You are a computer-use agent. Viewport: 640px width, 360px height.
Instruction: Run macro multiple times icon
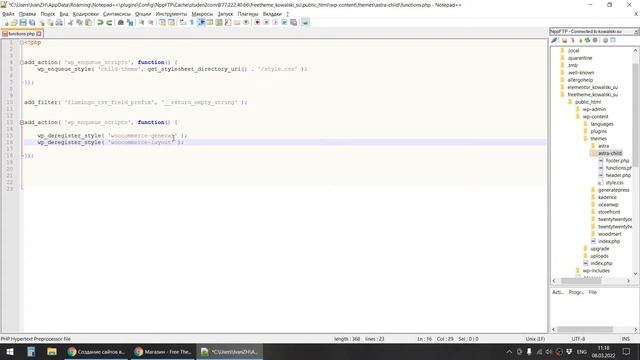click(284, 22)
